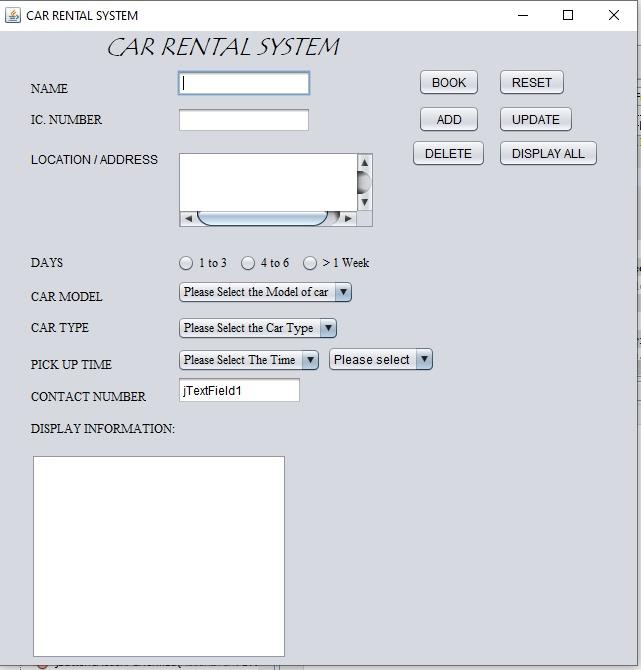The height and width of the screenshot is (670, 641).
Task: Click the address box scroll left arrow
Action: pyautogui.click(x=188, y=219)
